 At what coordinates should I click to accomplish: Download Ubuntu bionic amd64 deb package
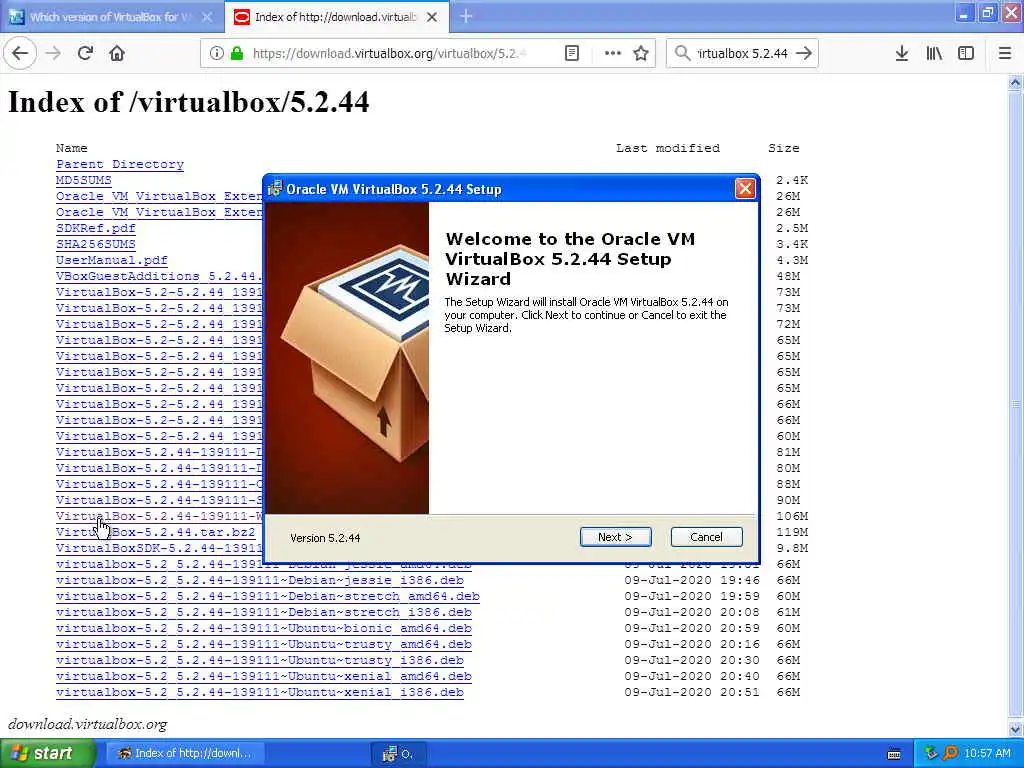pyautogui.click(x=264, y=628)
